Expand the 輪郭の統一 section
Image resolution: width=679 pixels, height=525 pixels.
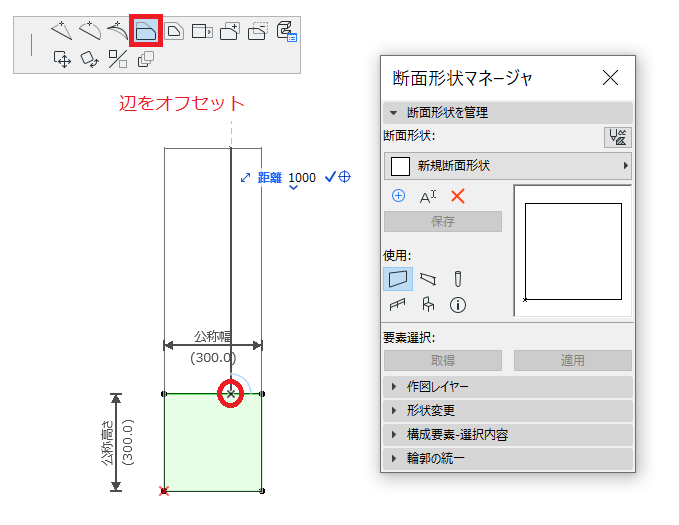508,458
